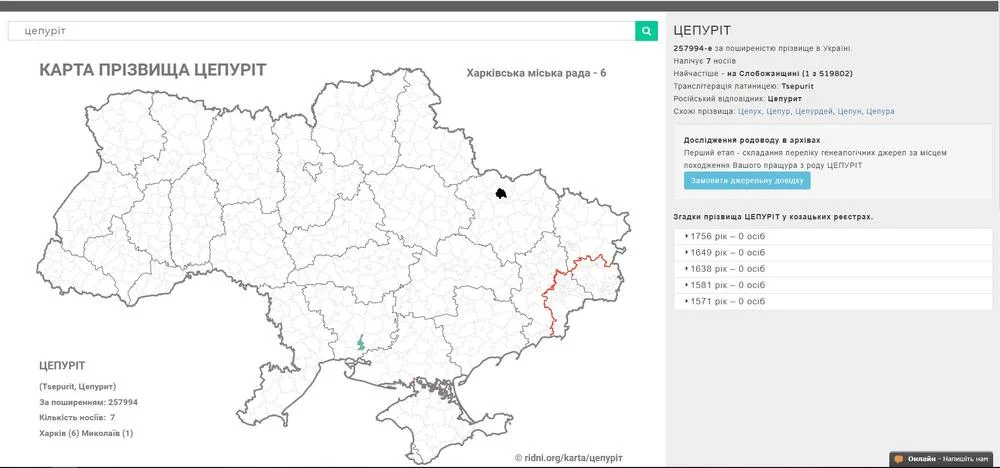Click the За поширенням: 257994 line
Screen dimensions: 1000x468
89,402
